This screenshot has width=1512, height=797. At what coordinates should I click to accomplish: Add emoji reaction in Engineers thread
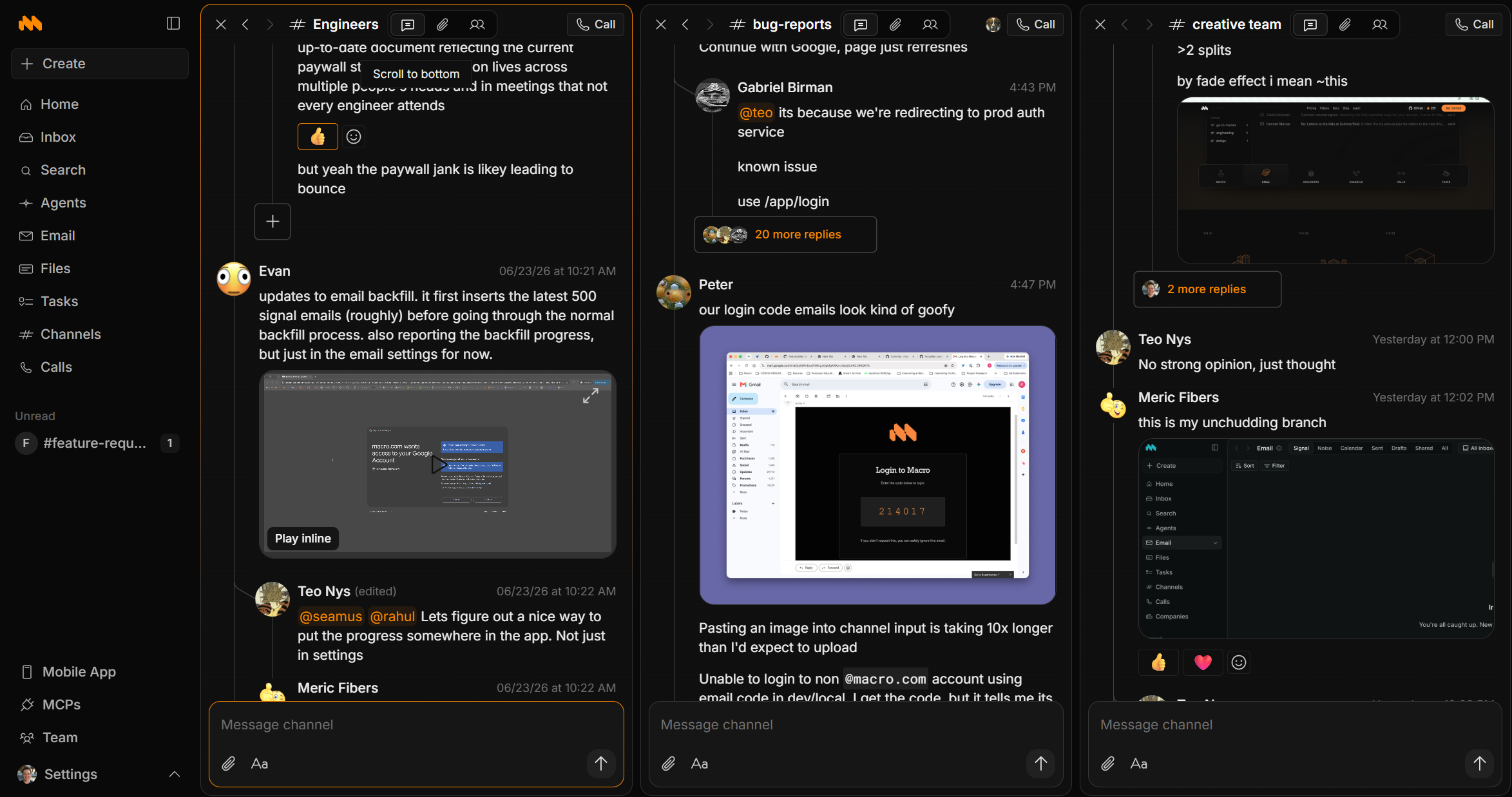(354, 137)
